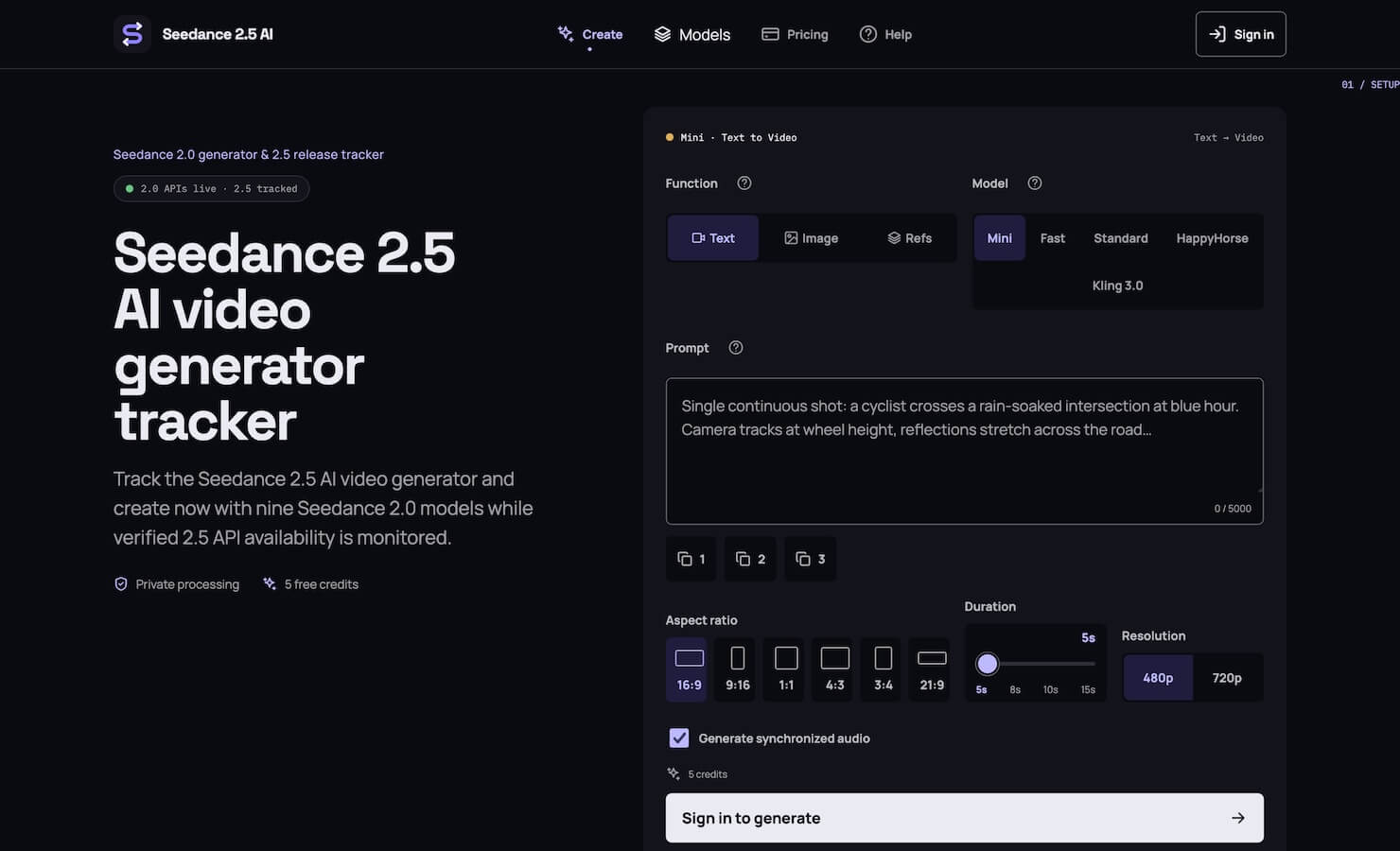
Task: Click the layers icon beside Models
Action: 662,34
